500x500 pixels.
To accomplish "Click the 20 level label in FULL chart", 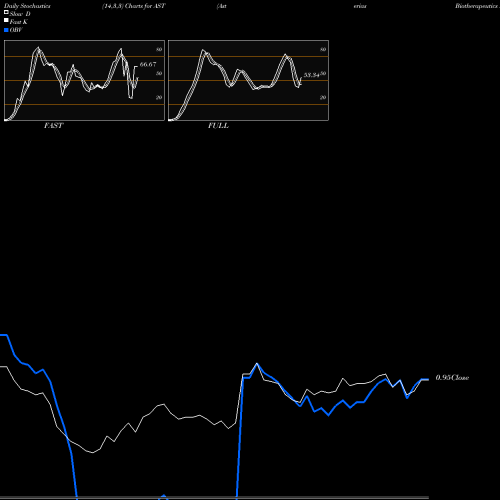I will point(323,97).
